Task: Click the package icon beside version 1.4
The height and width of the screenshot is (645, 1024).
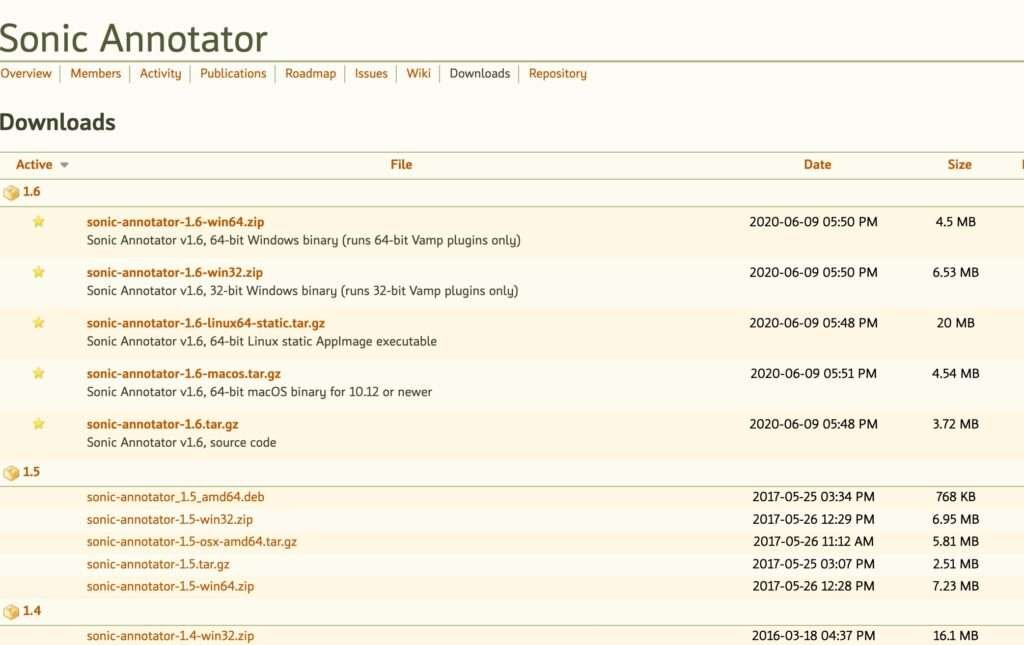Action: 11,612
